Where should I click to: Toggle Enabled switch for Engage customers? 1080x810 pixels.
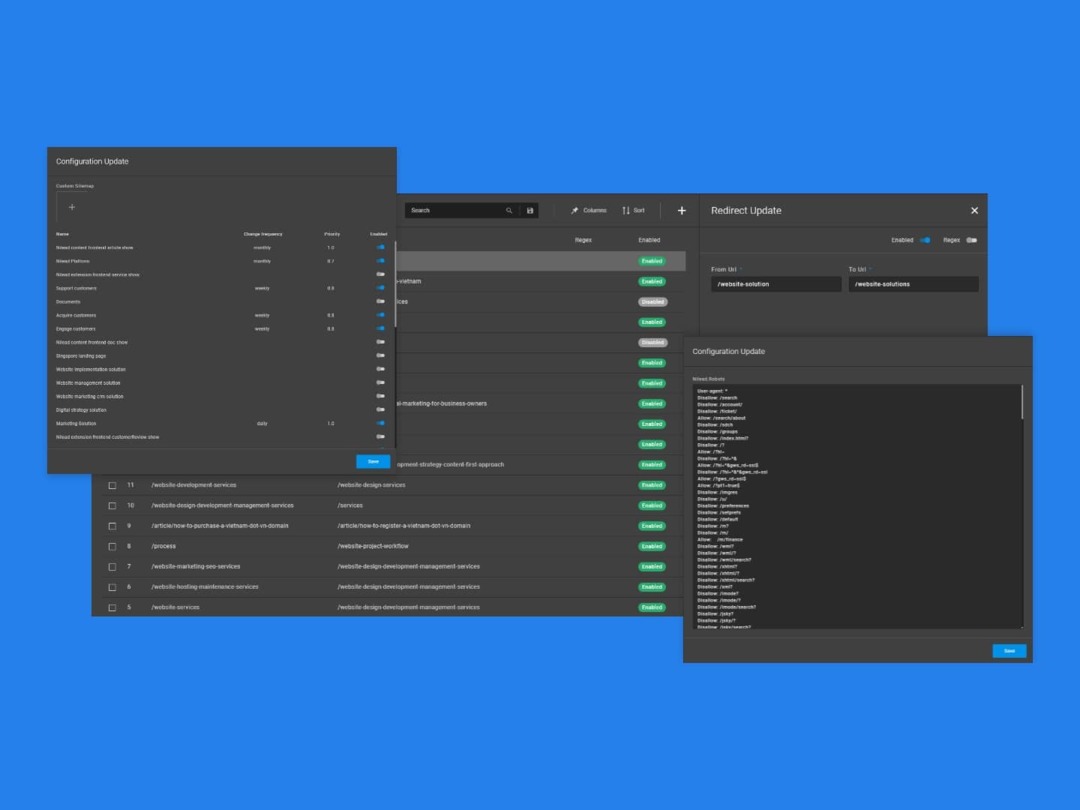380,329
